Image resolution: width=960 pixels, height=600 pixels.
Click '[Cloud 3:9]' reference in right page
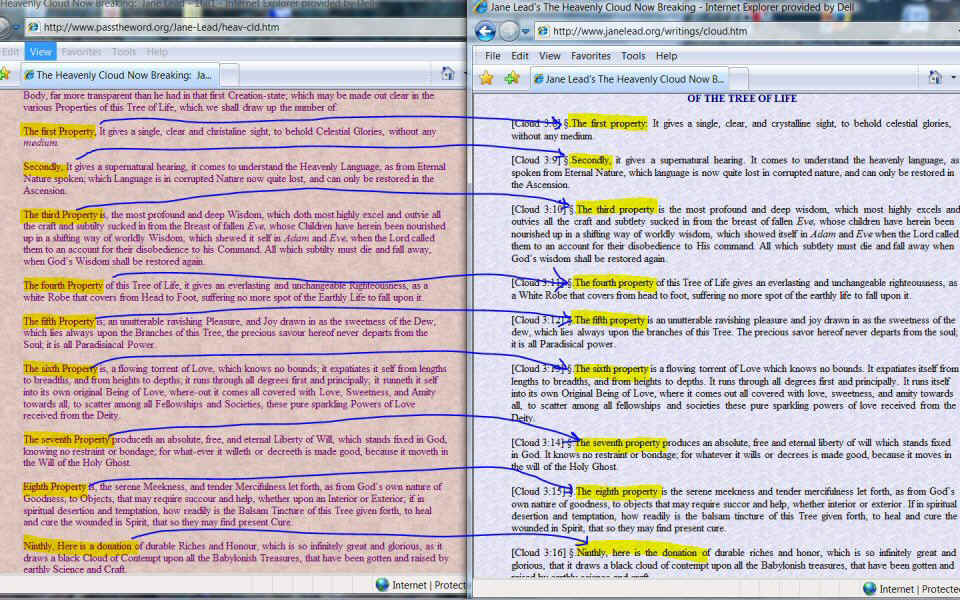click(x=536, y=160)
